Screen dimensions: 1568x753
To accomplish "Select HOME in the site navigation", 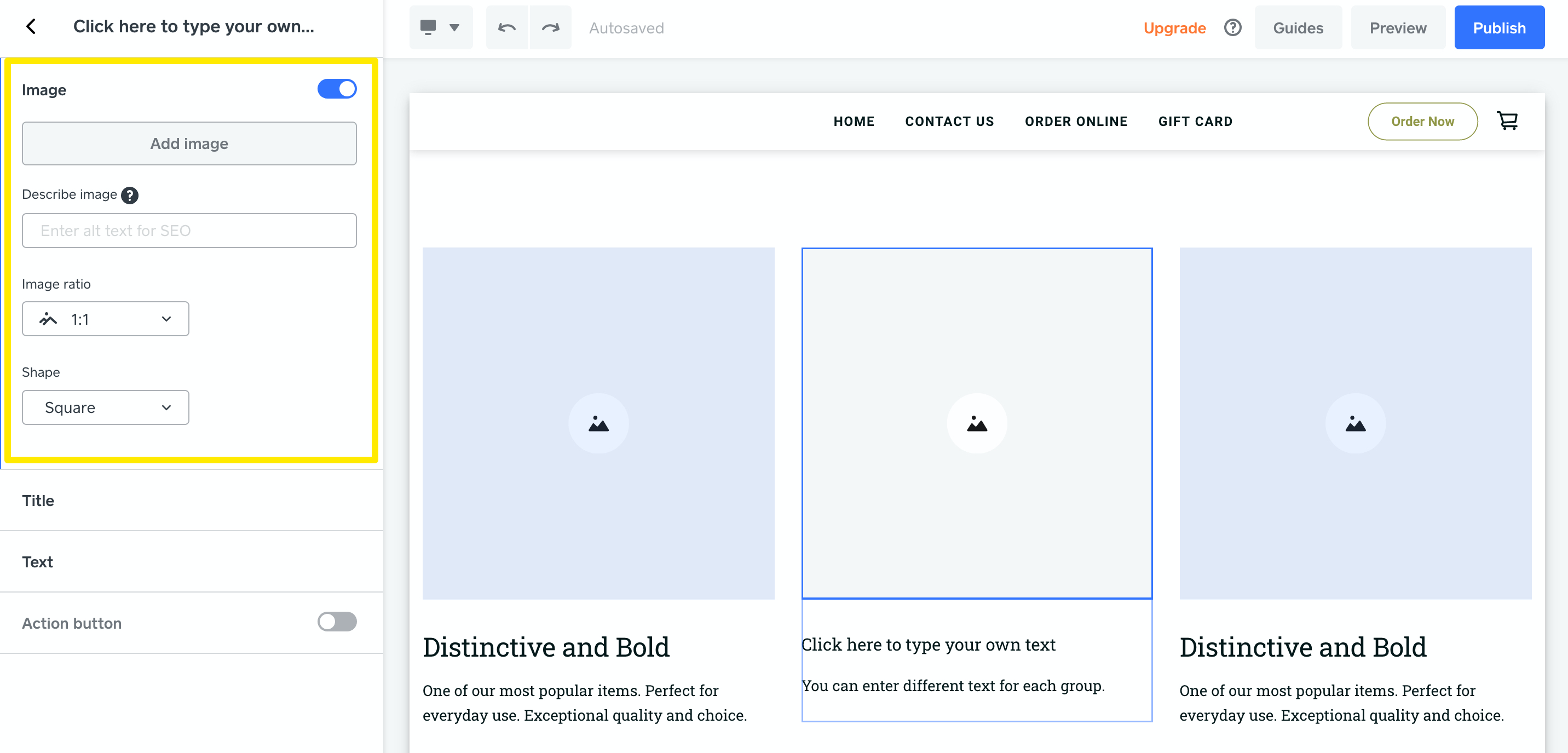I will pyautogui.click(x=854, y=121).
